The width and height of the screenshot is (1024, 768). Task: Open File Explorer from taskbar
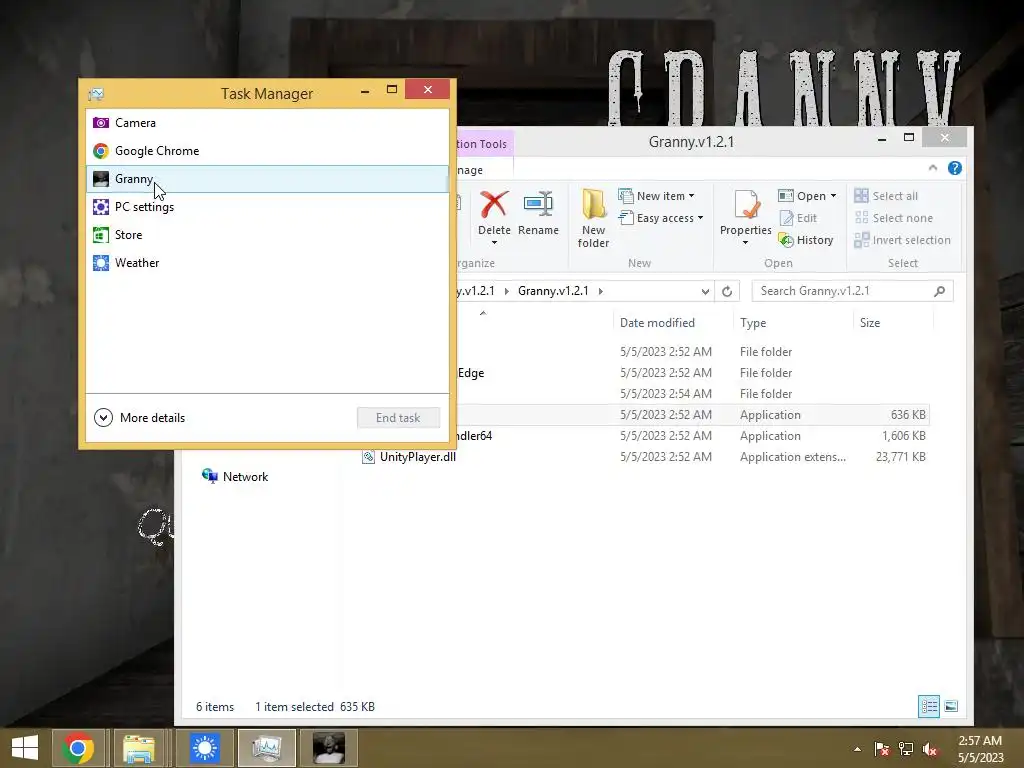[139, 748]
